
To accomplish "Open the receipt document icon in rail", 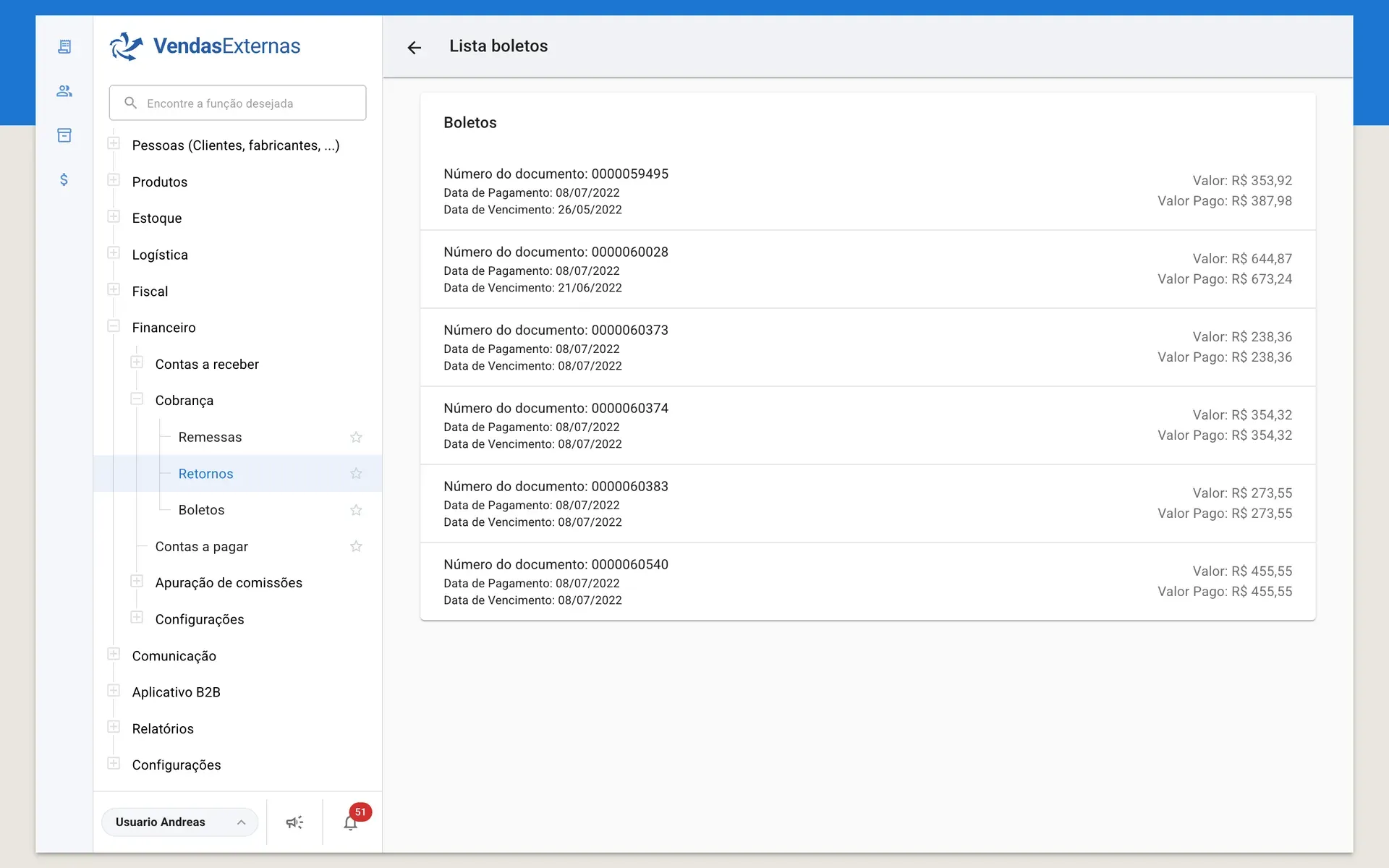I will [x=64, y=47].
